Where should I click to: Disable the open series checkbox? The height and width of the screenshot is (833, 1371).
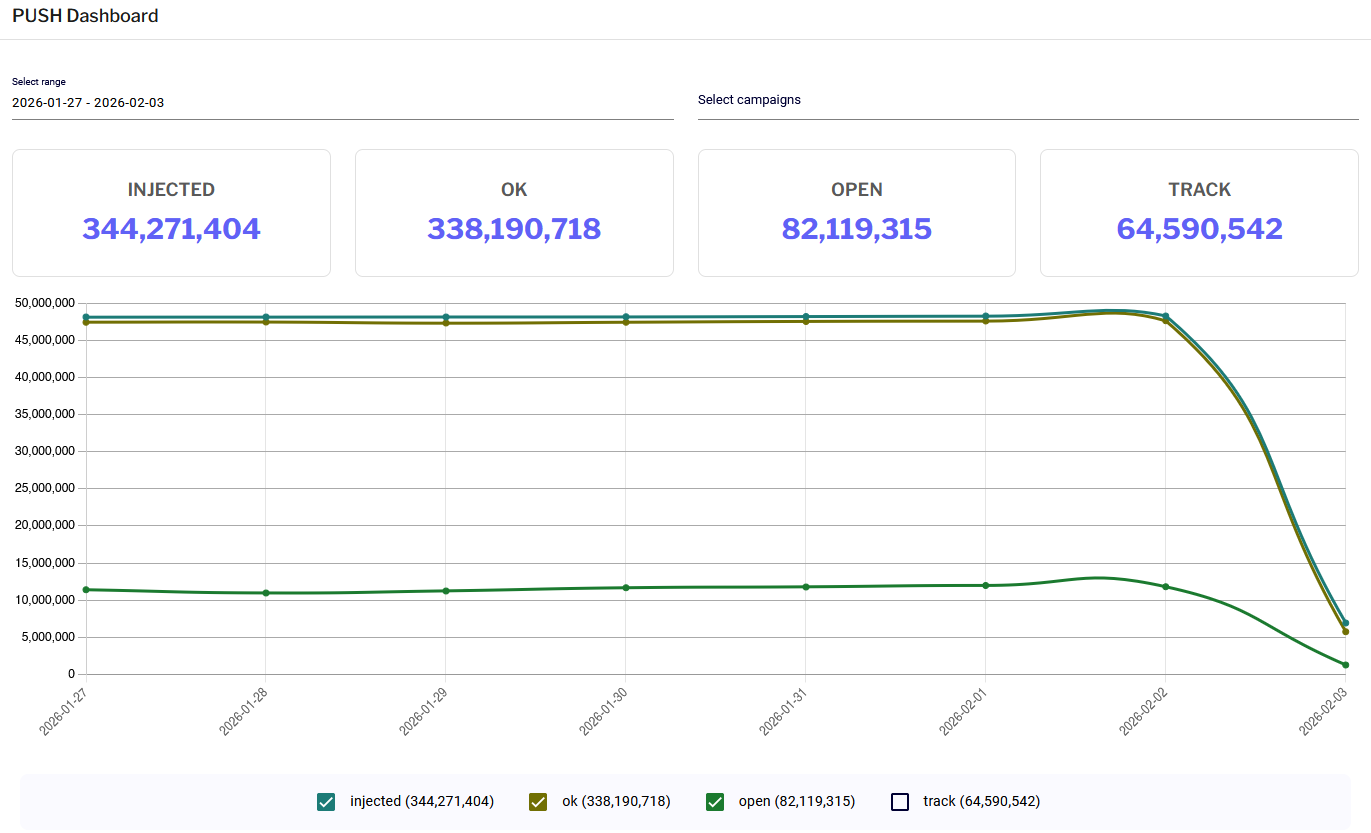(x=715, y=802)
